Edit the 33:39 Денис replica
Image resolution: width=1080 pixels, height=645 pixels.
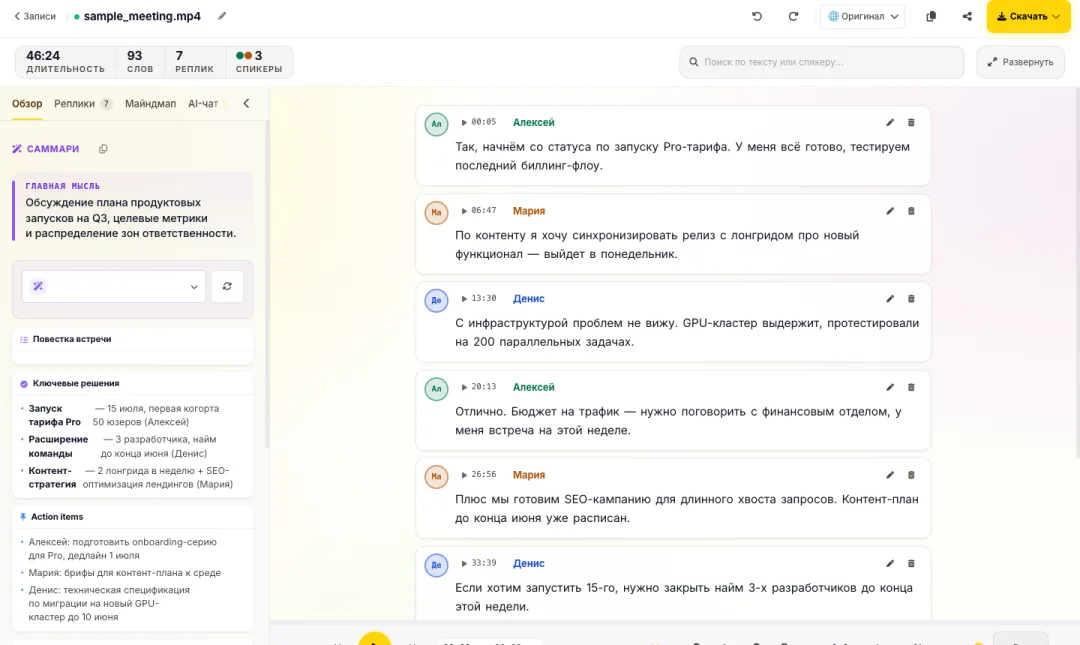pos(890,564)
